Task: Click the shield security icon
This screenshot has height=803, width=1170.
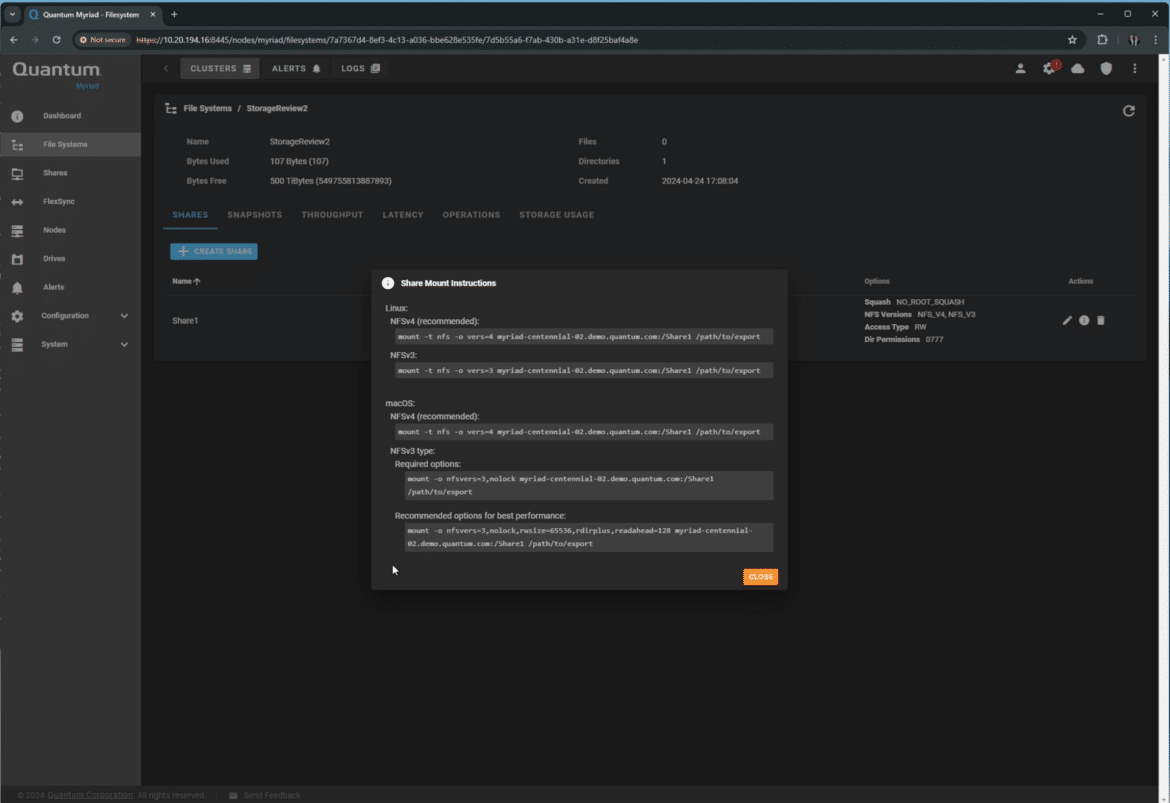Action: (1106, 69)
